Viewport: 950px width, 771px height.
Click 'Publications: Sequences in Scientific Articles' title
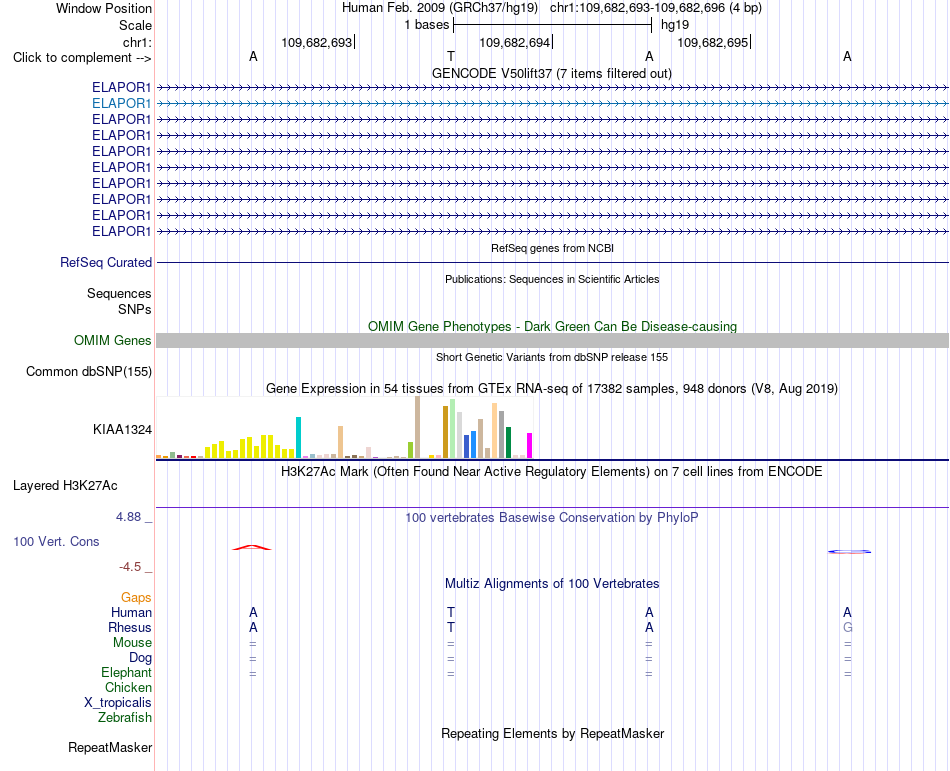[x=552, y=279]
